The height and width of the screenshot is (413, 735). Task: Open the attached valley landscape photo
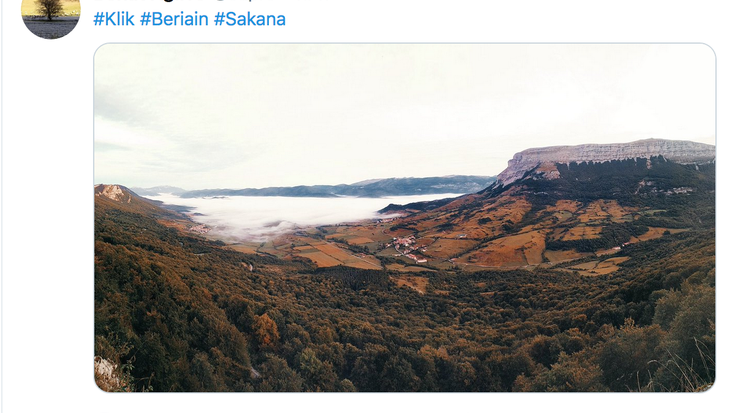click(405, 218)
